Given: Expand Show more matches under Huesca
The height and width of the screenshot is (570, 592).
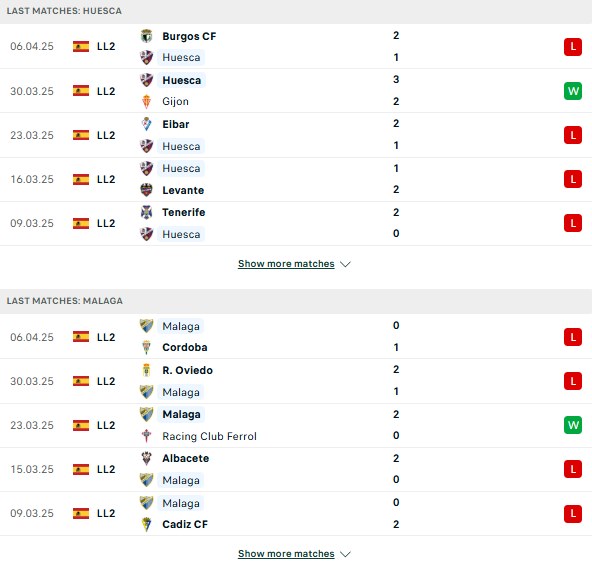Looking at the screenshot, I should (286, 264).
